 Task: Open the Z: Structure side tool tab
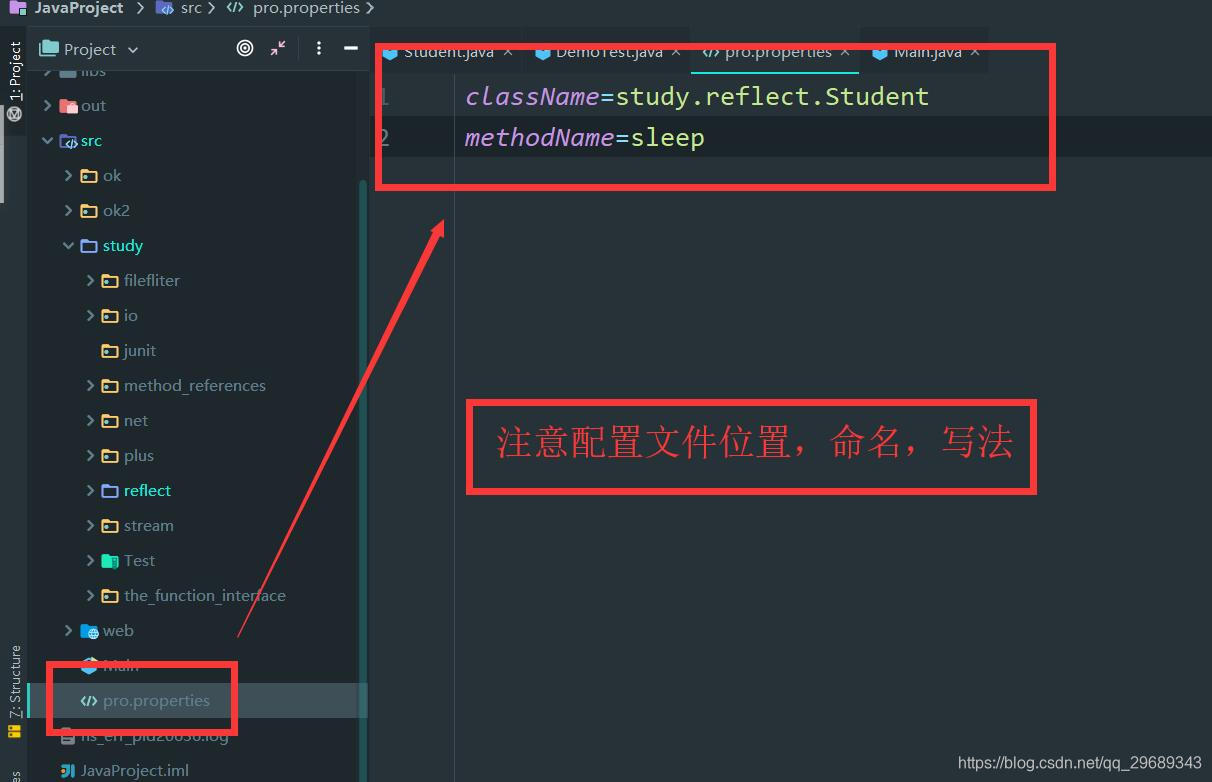point(15,682)
